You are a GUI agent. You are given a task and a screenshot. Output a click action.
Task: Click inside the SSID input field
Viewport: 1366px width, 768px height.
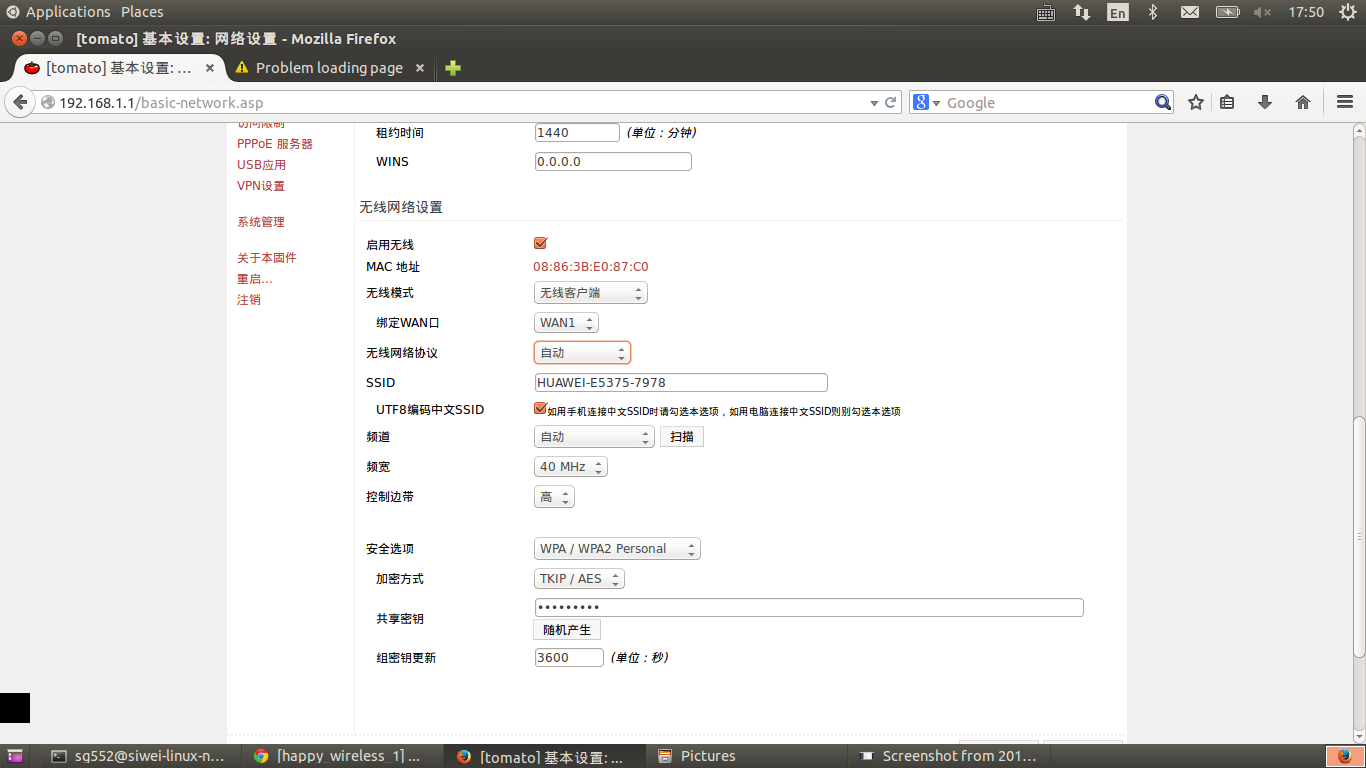pos(680,382)
